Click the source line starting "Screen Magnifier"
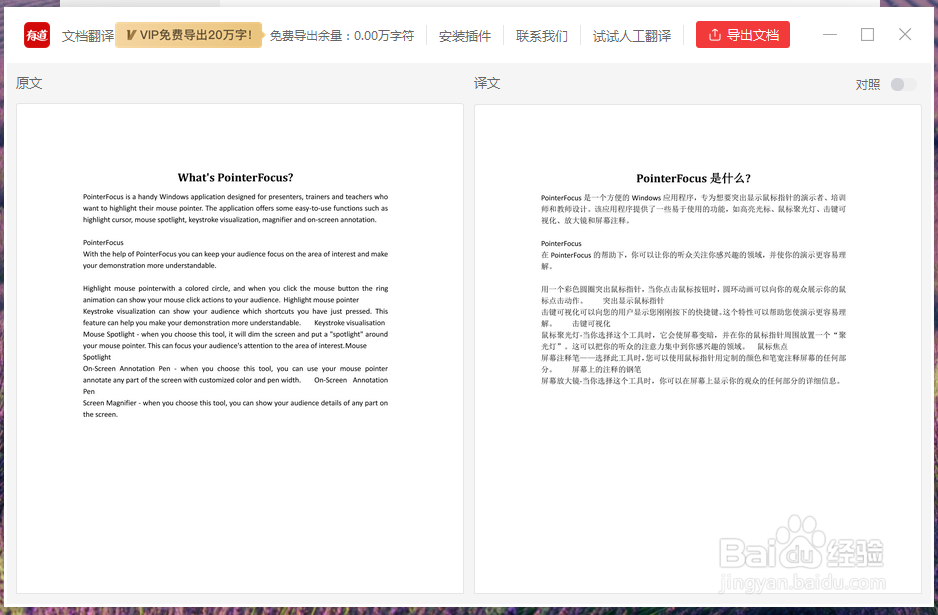The width and height of the screenshot is (938, 615). (235, 403)
